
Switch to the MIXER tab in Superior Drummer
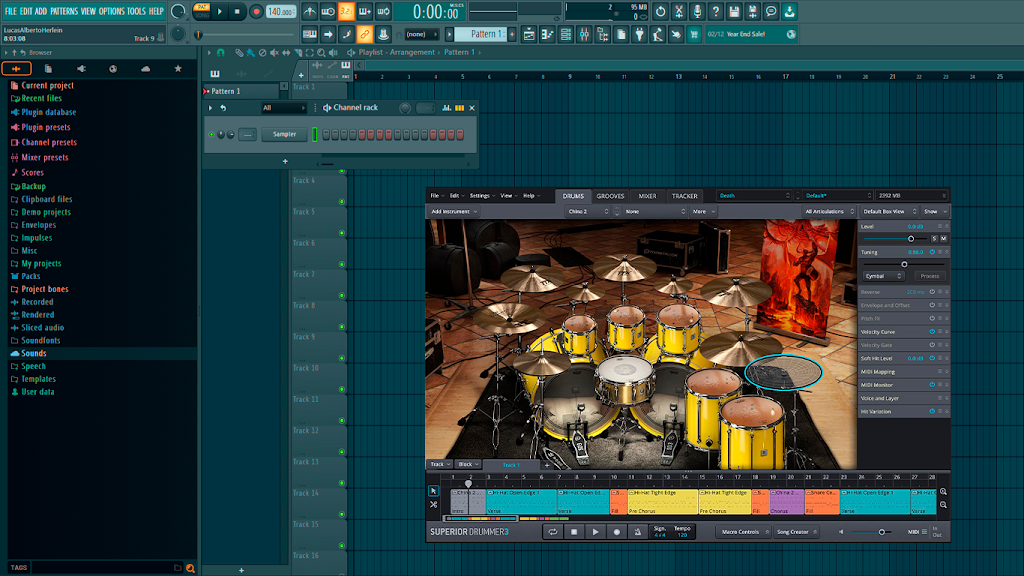[x=647, y=196]
